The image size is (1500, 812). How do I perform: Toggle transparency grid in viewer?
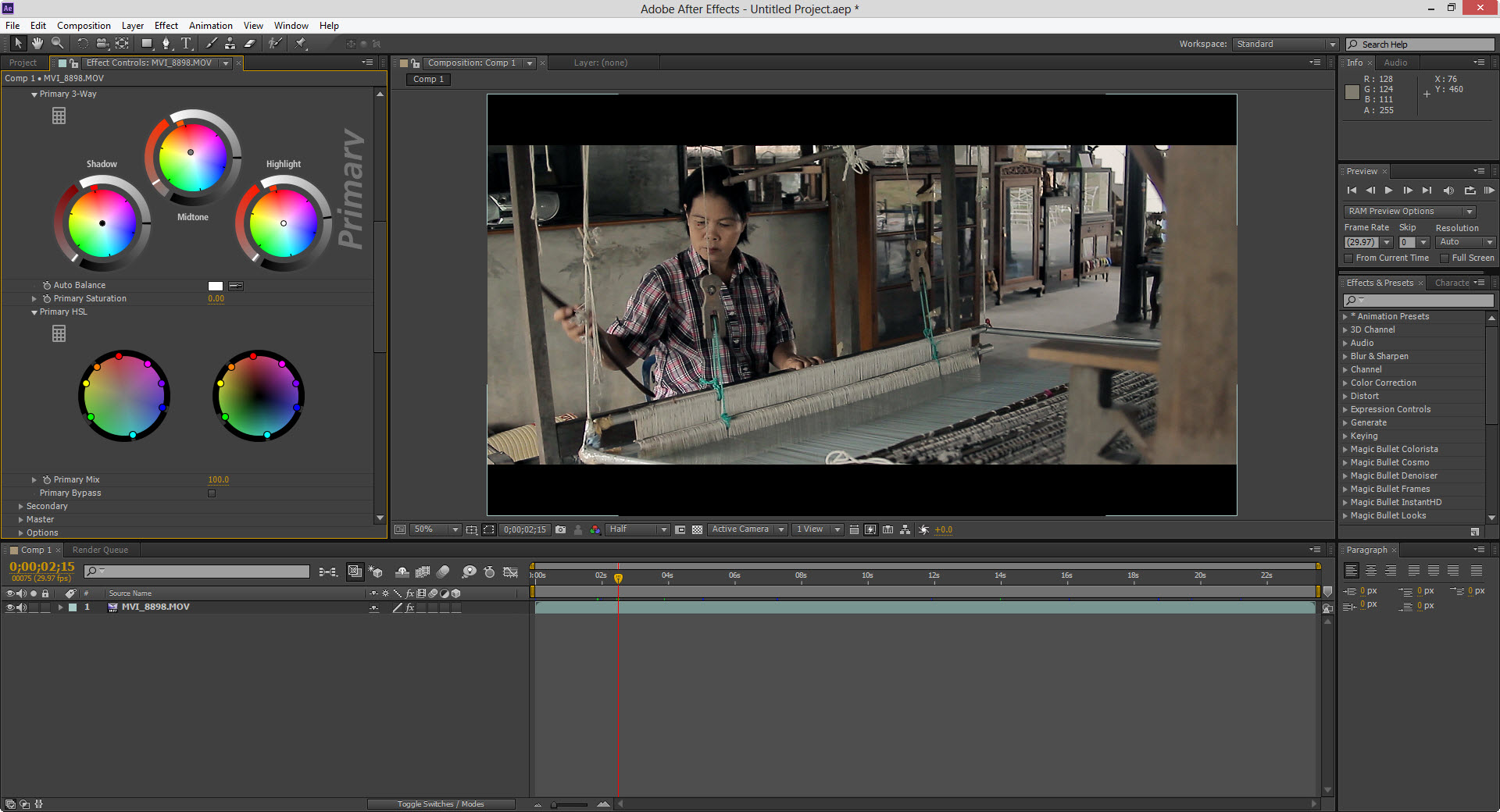[697, 529]
